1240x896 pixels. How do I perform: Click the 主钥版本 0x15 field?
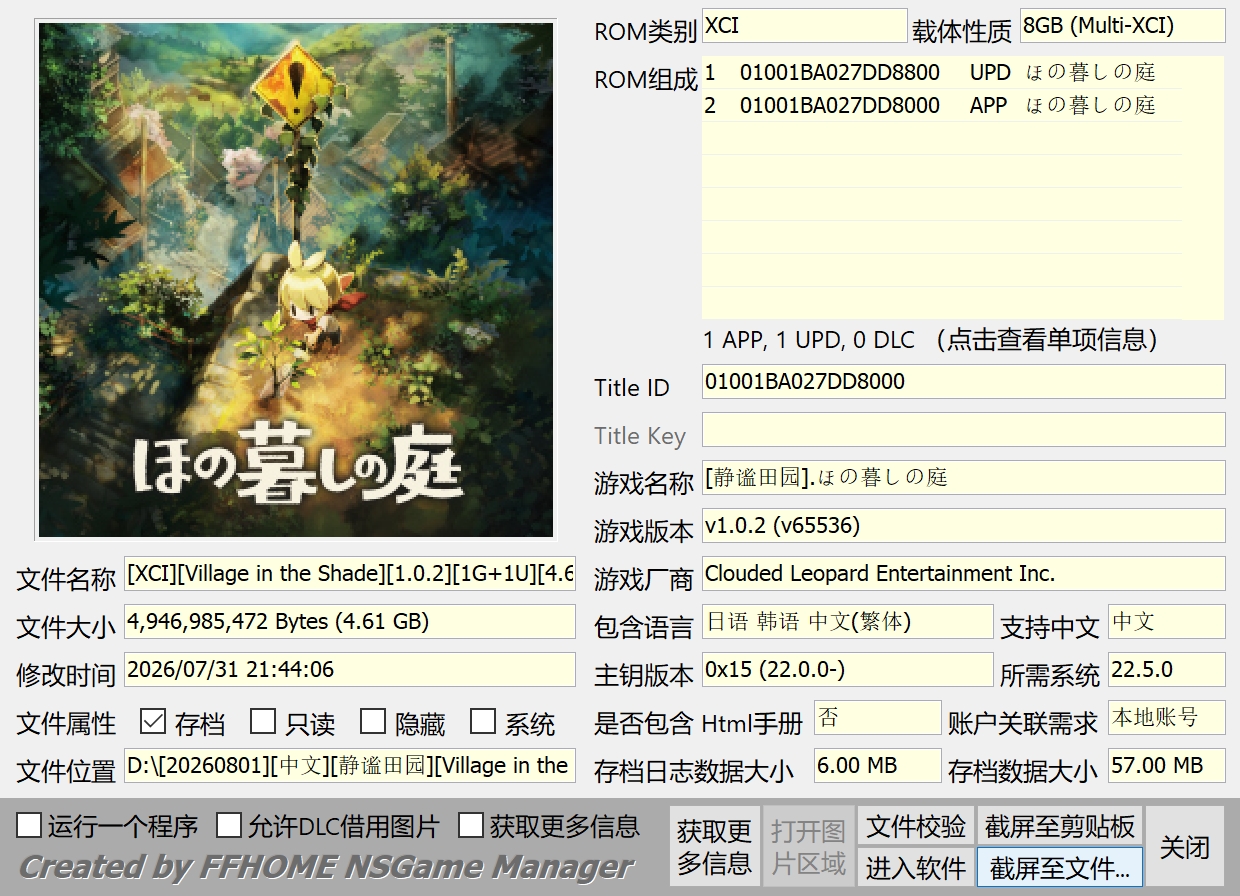click(847, 669)
